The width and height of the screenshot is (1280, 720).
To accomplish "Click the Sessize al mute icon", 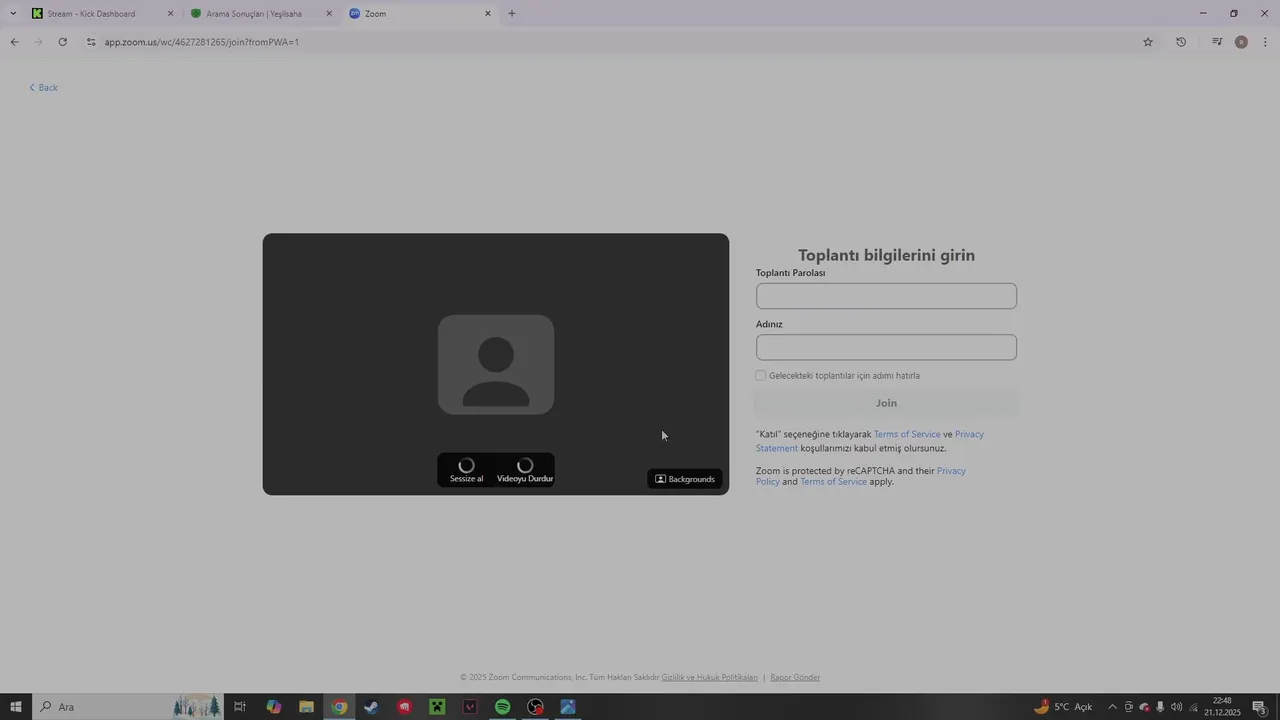I will point(466,465).
